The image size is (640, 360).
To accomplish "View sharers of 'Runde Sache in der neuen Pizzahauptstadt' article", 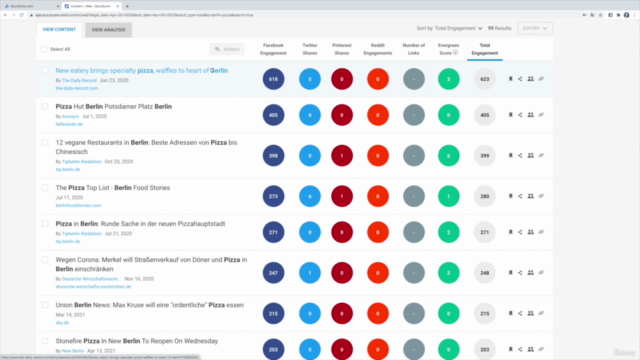I will [531, 232].
